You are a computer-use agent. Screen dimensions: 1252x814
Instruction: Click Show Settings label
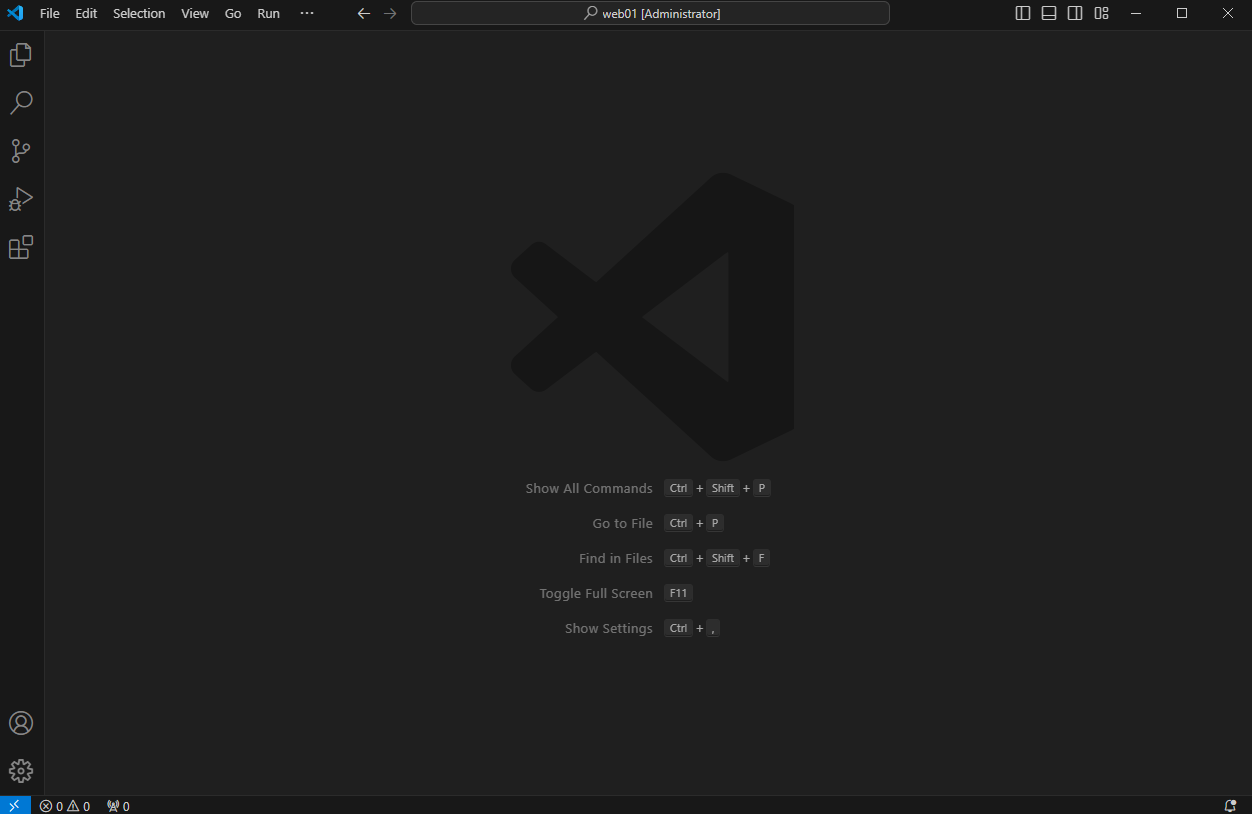click(x=609, y=628)
